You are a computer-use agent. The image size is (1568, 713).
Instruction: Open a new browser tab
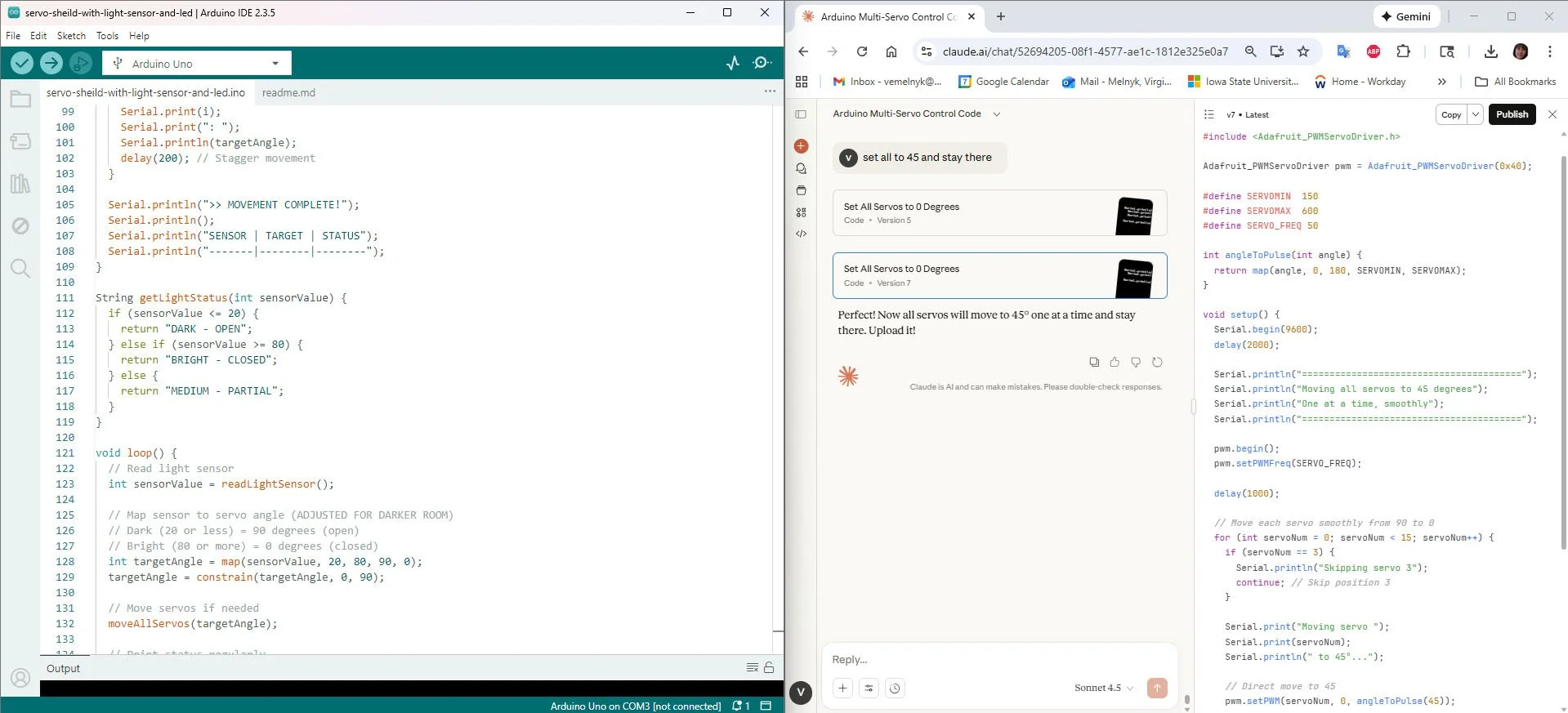tap(1001, 16)
